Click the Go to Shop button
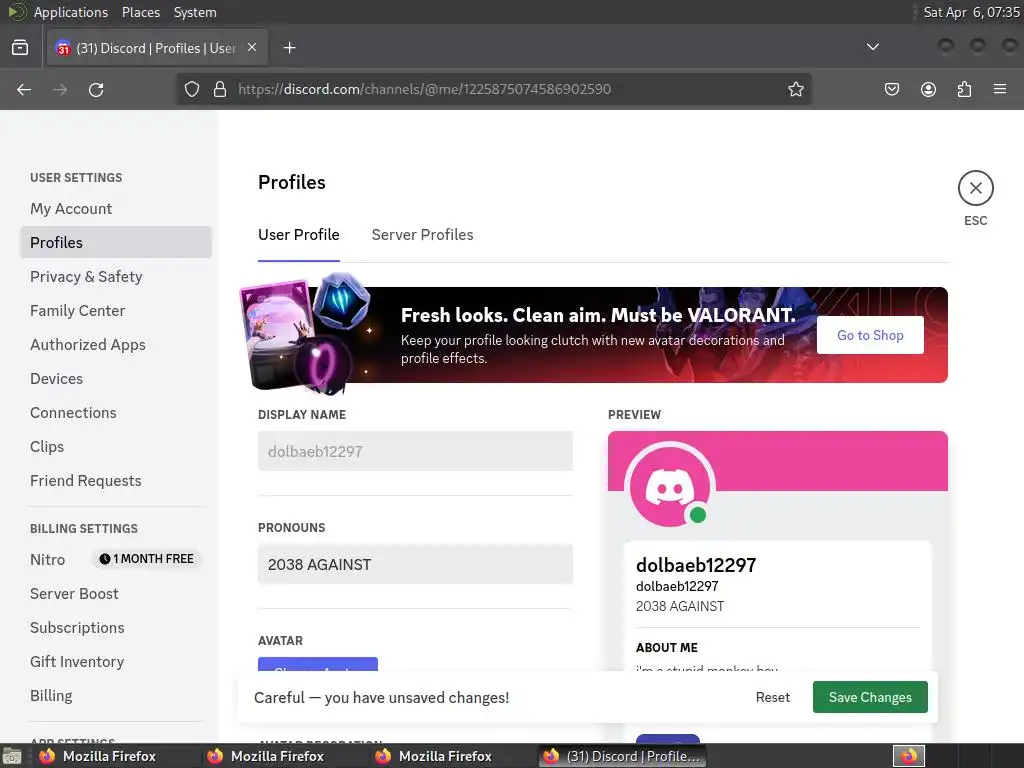Viewport: 1024px width, 768px height. pyautogui.click(x=870, y=335)
